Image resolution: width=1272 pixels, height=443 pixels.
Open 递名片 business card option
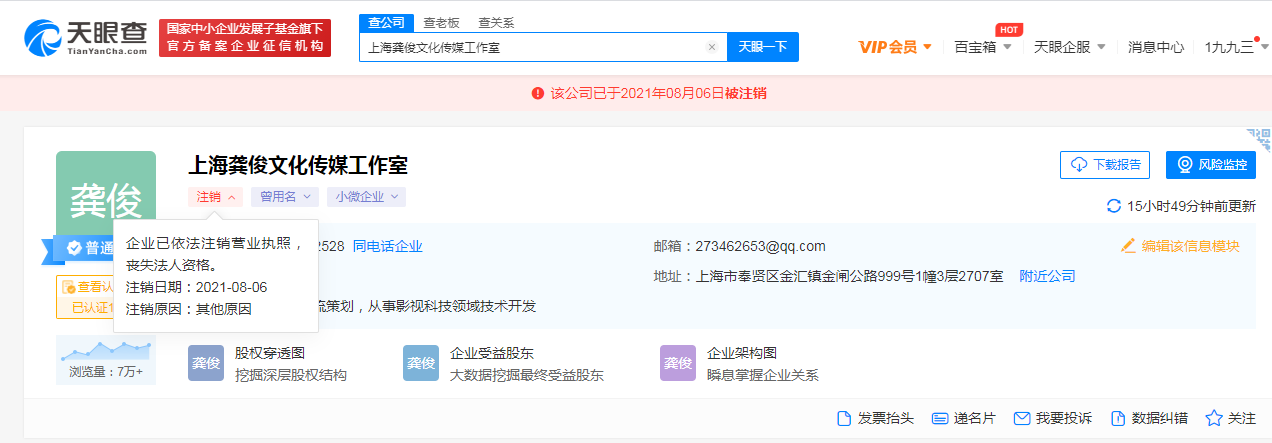[x=963, y=418]
